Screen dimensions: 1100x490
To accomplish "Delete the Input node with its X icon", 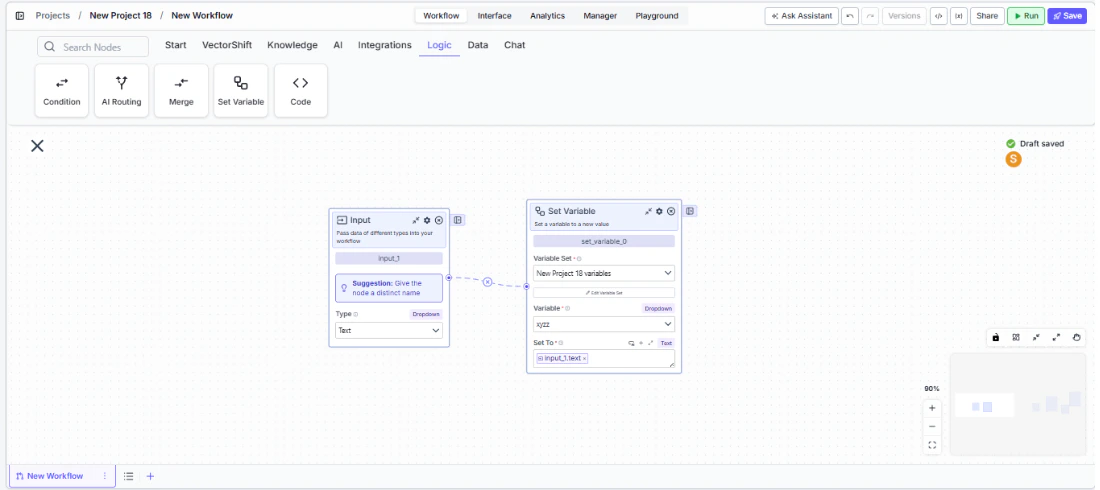I will (x=439, y=220).
